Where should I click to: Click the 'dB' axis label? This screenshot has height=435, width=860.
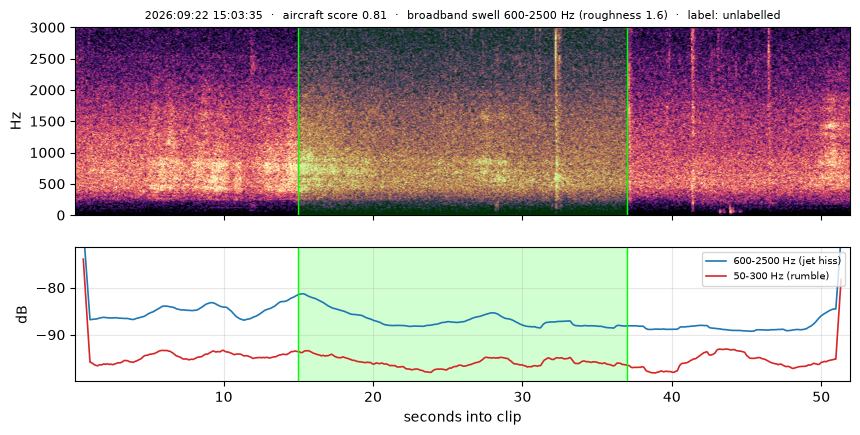tap(22, 314)
